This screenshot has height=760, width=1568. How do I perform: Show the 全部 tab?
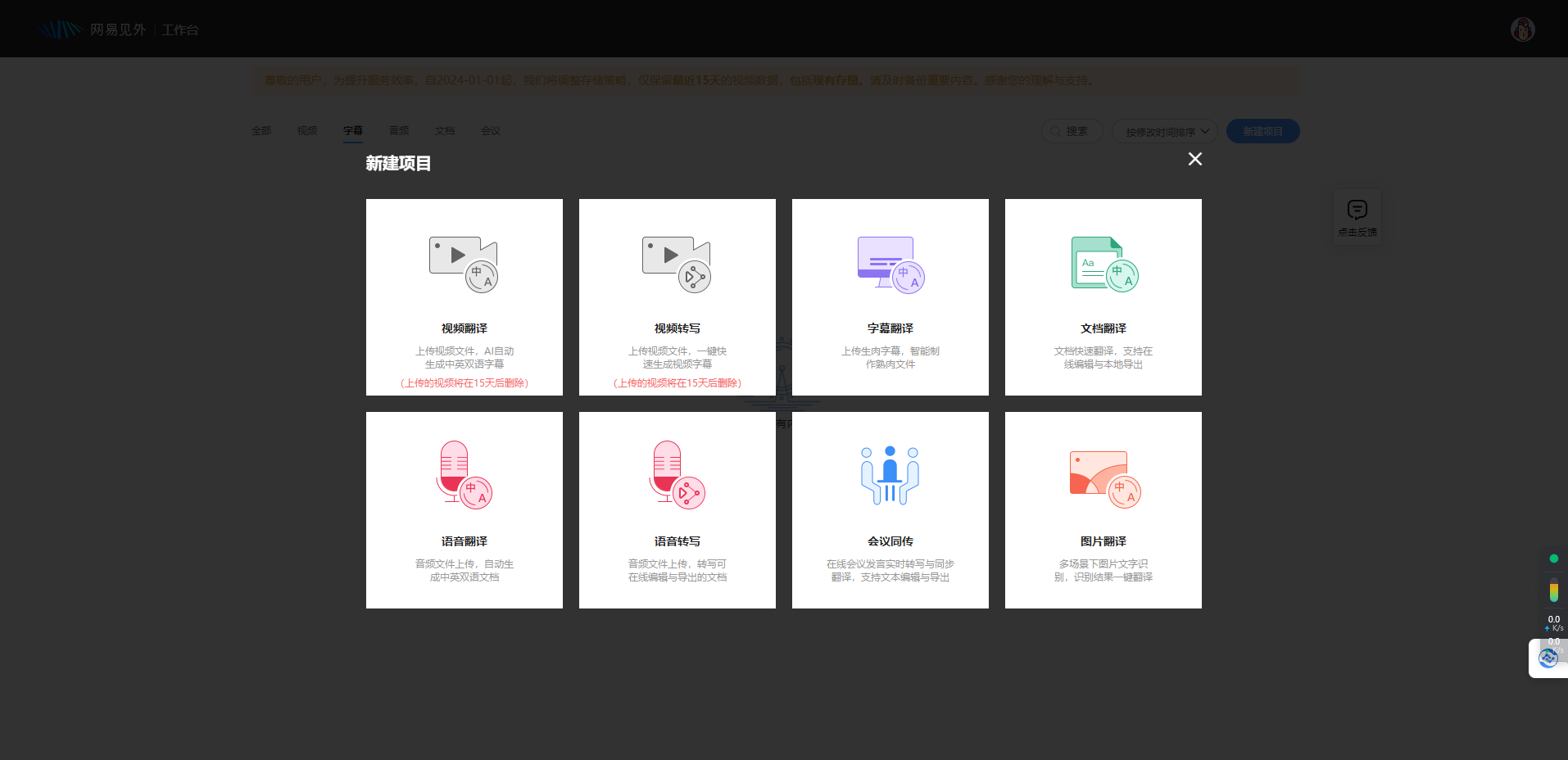[x=261, y=131]
